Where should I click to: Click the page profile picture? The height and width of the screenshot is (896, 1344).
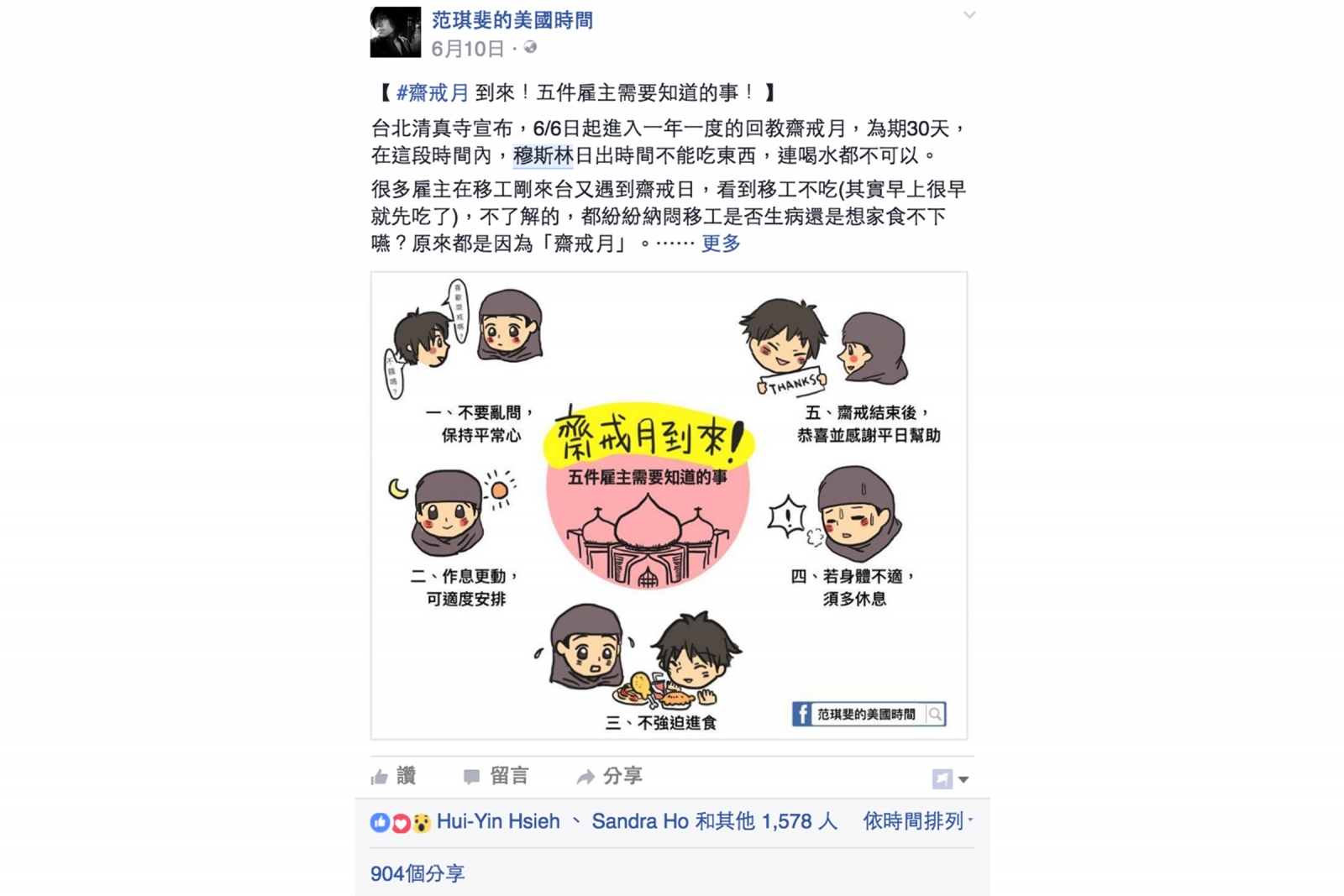(x=395, y=32)
